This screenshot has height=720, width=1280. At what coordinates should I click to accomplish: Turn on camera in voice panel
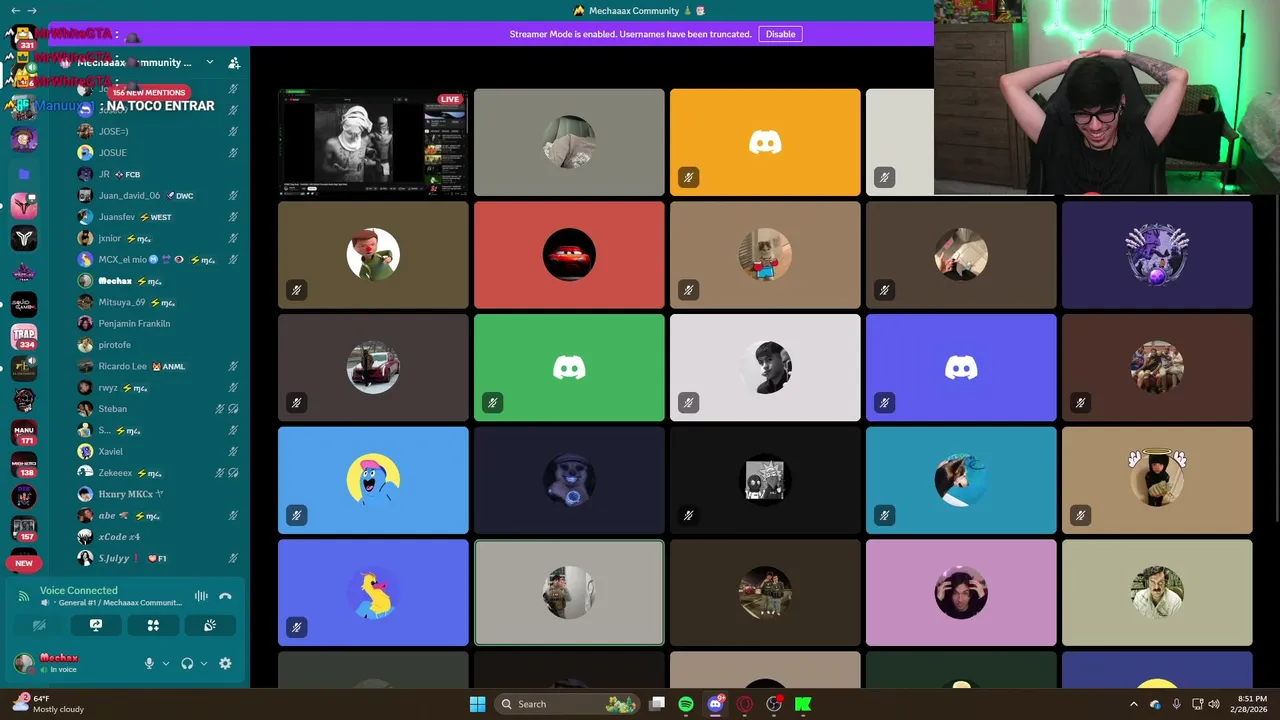[39, 625]
